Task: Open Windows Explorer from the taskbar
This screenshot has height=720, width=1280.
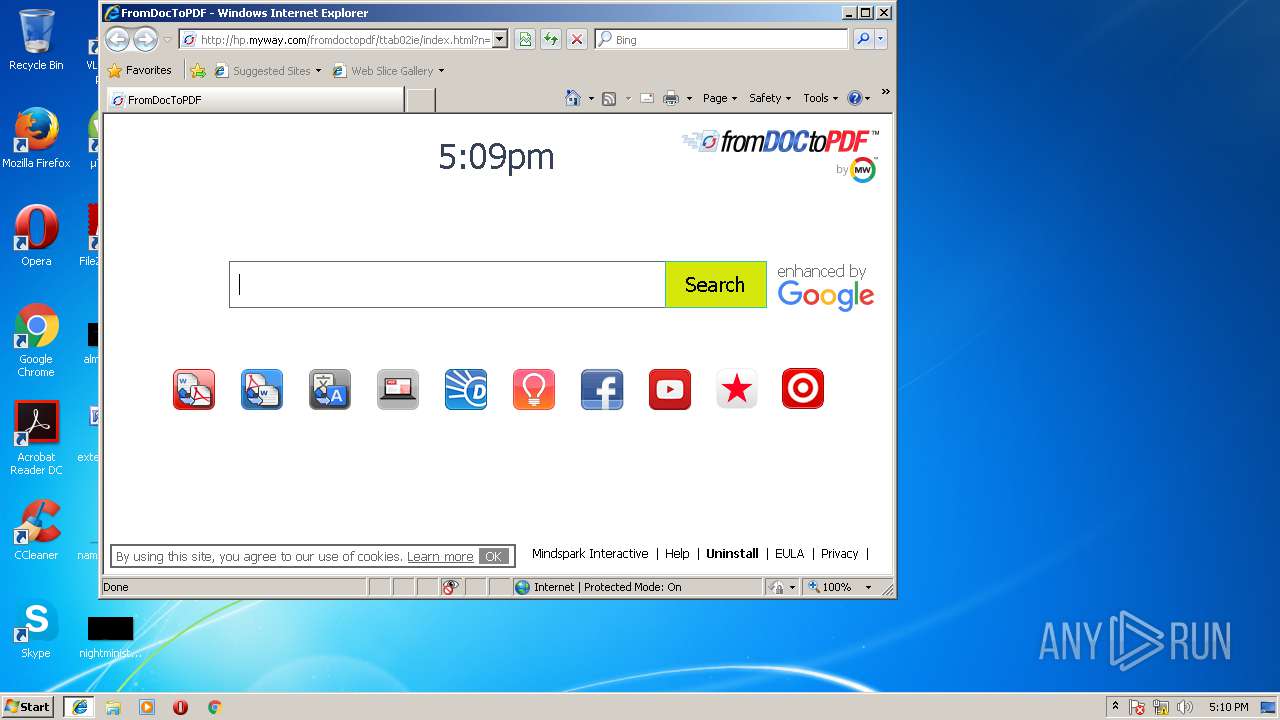Action: click(x=113, y=707)
